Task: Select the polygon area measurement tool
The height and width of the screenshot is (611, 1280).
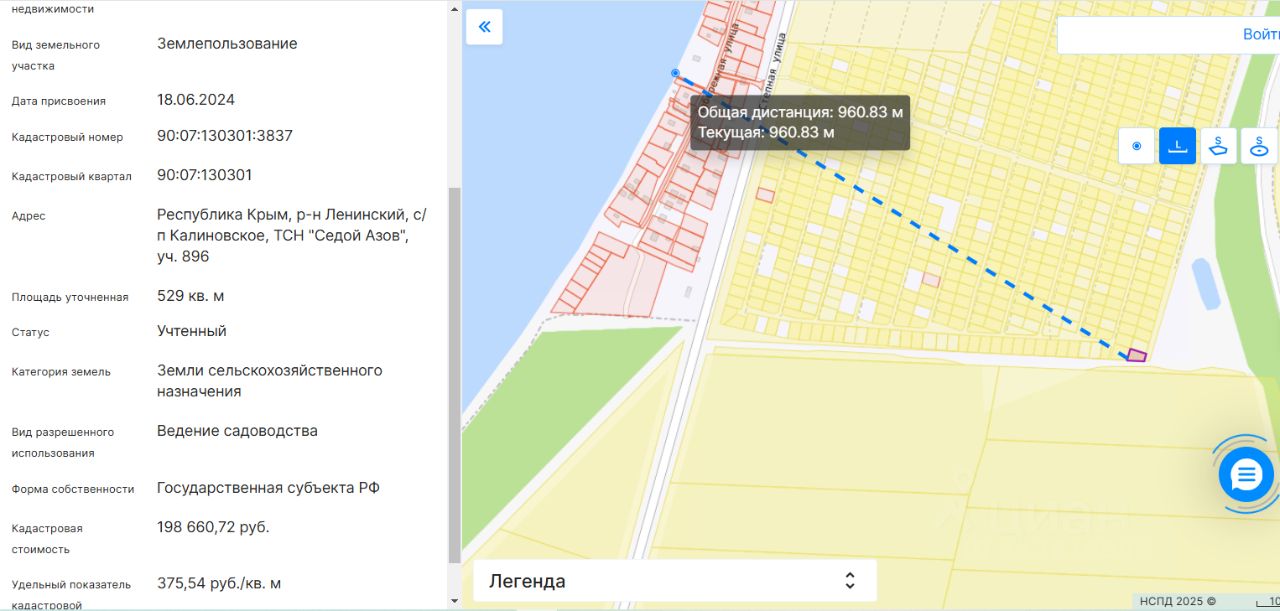Action: [x=1218, y=146]
